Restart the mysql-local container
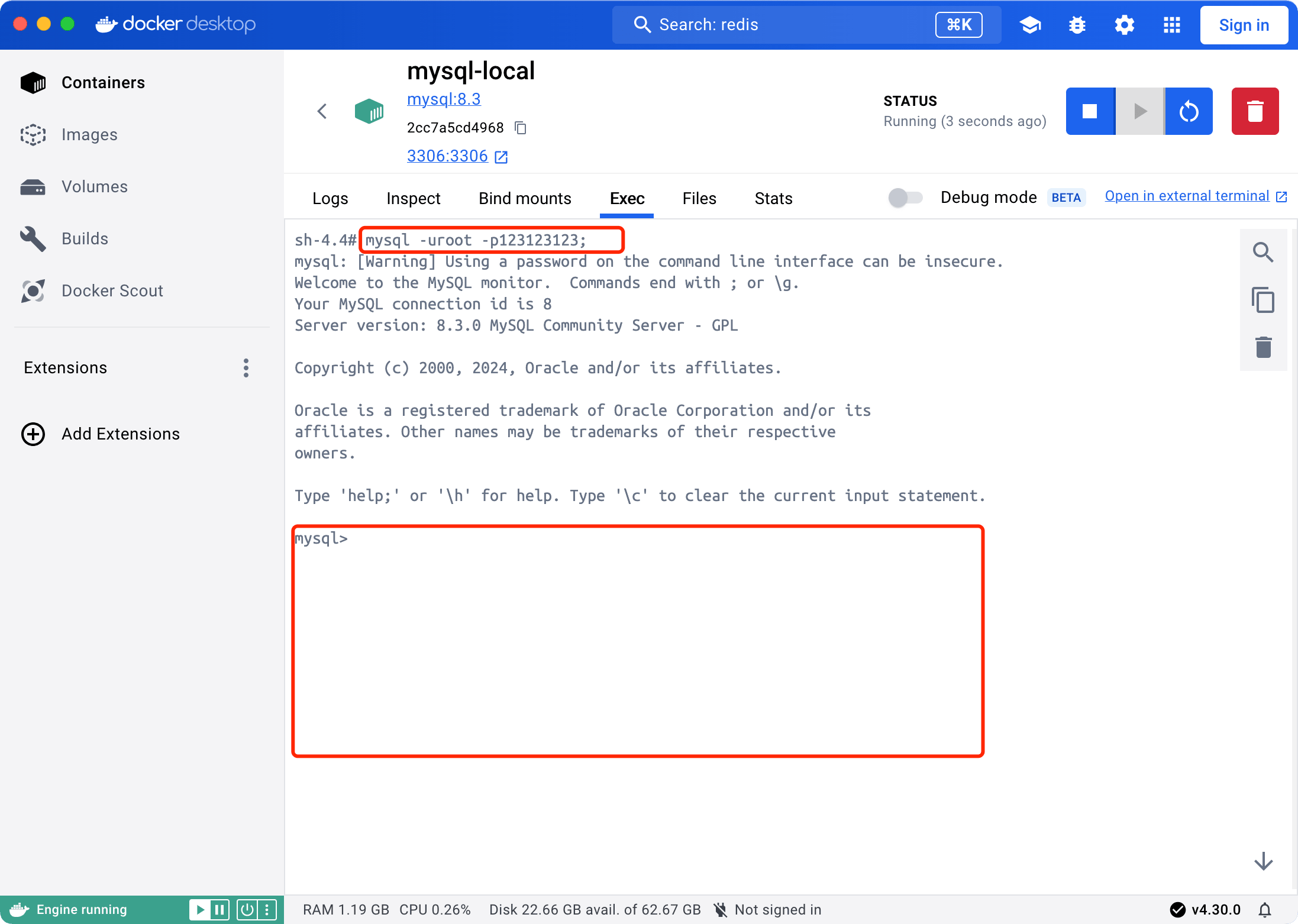Viewport: 1298px width, 924px height. tap(1189, 111)
